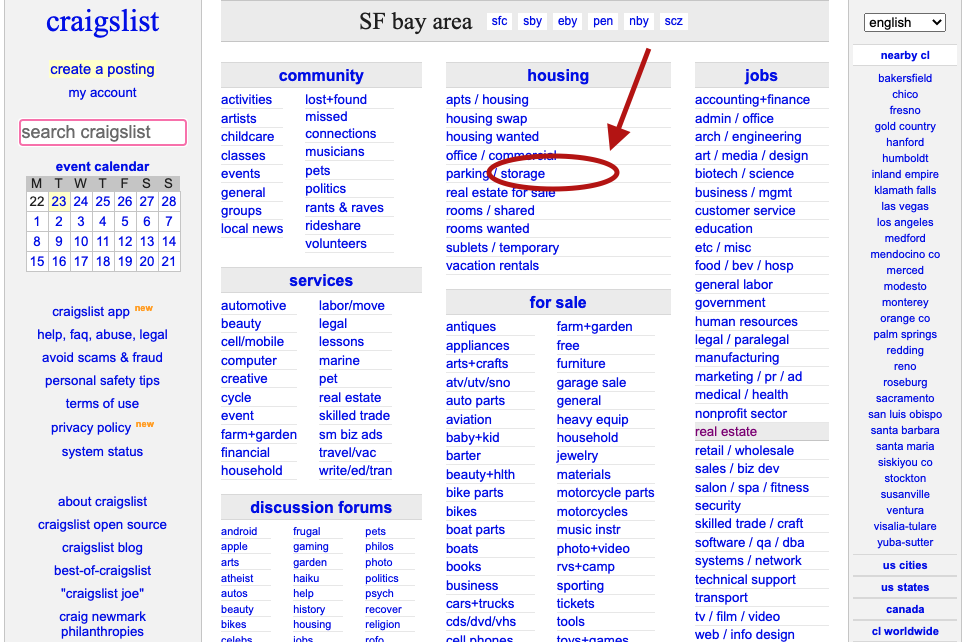Open the for sale section header
963x642 pixels.
coord(557,302)
